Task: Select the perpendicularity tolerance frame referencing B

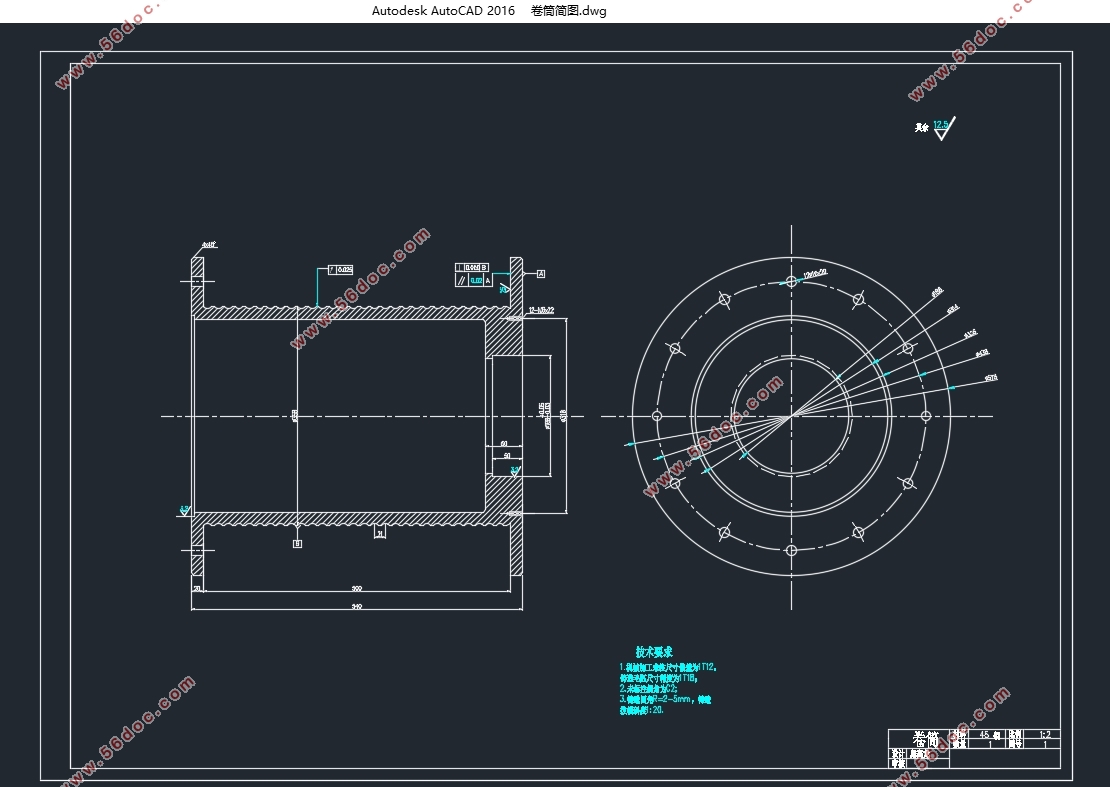Action: tap(472, 268)
